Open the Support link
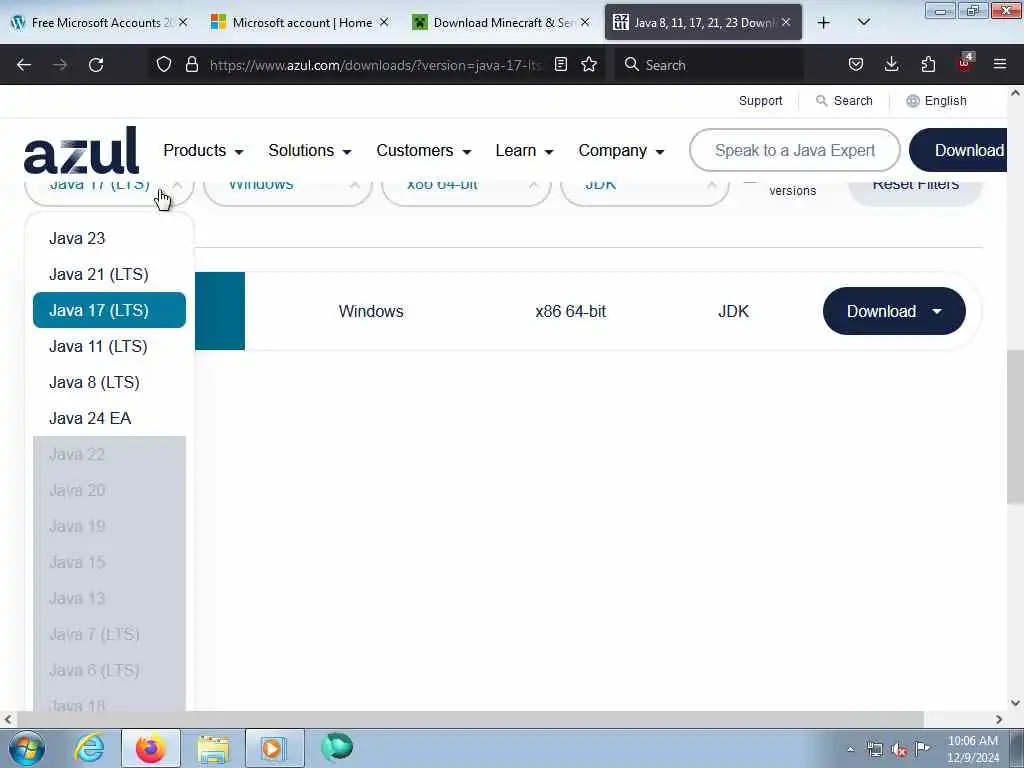The width and height of the screenshot is (1024, 768). click(x=760, y=101)
